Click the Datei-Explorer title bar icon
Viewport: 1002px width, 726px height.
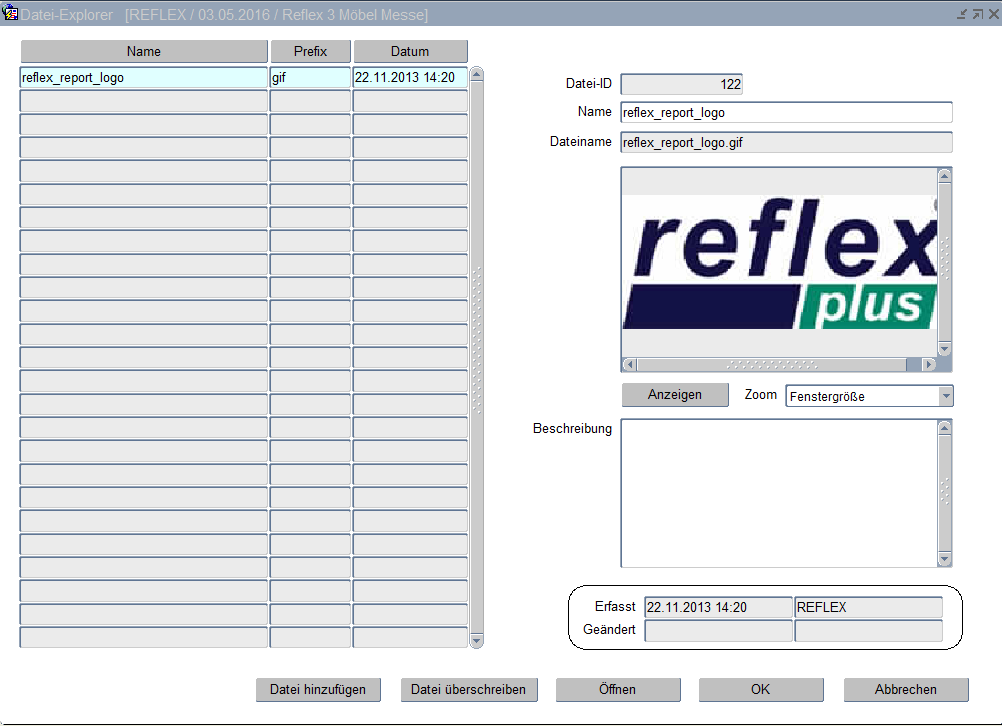click(x=11, y=14)
